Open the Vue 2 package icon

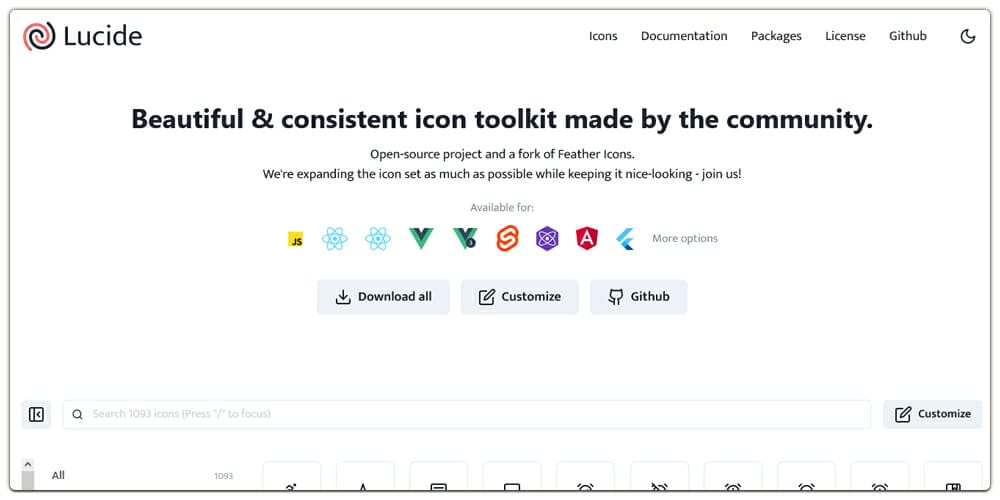(421, 239)
